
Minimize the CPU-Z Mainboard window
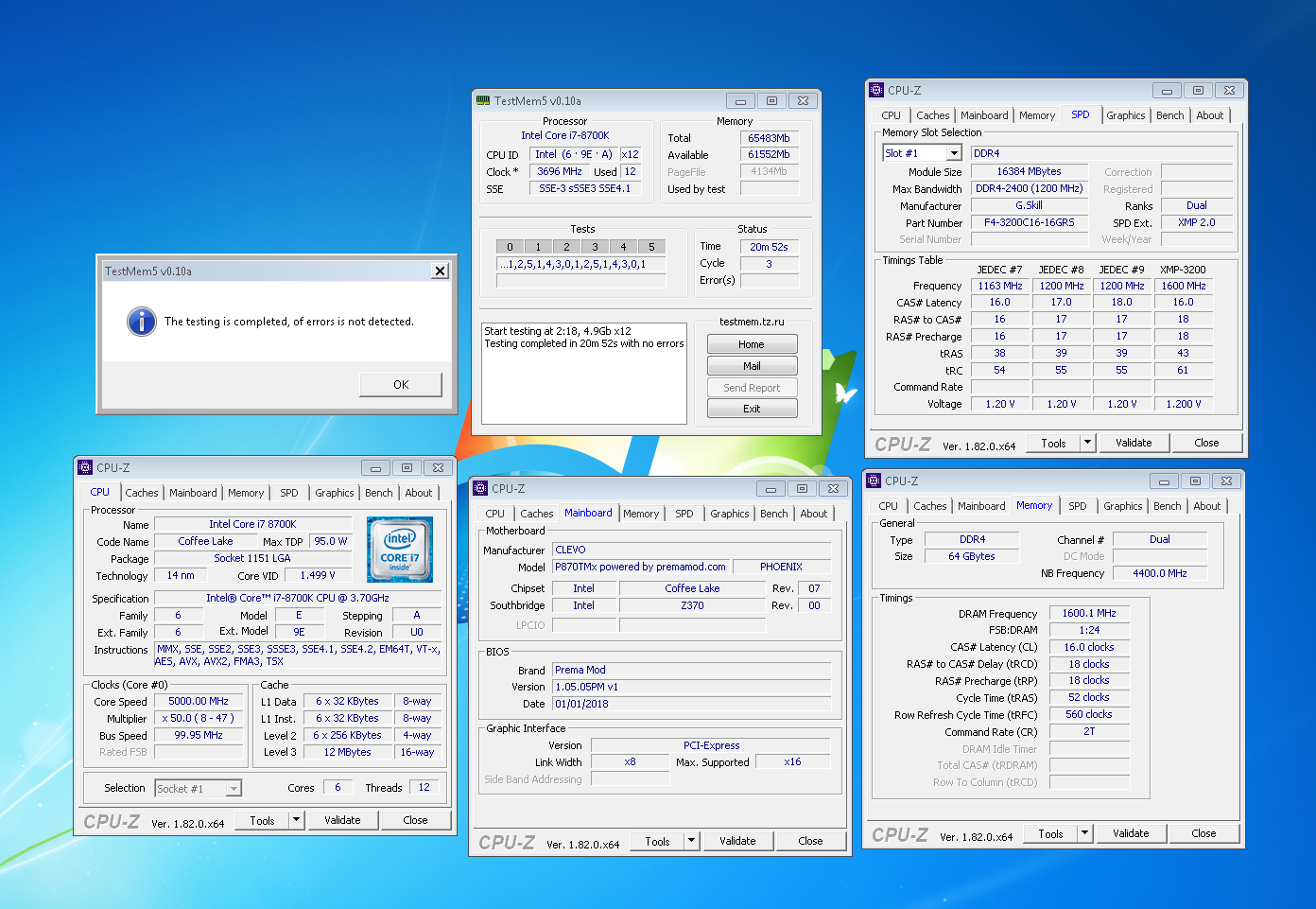[771, 488]
